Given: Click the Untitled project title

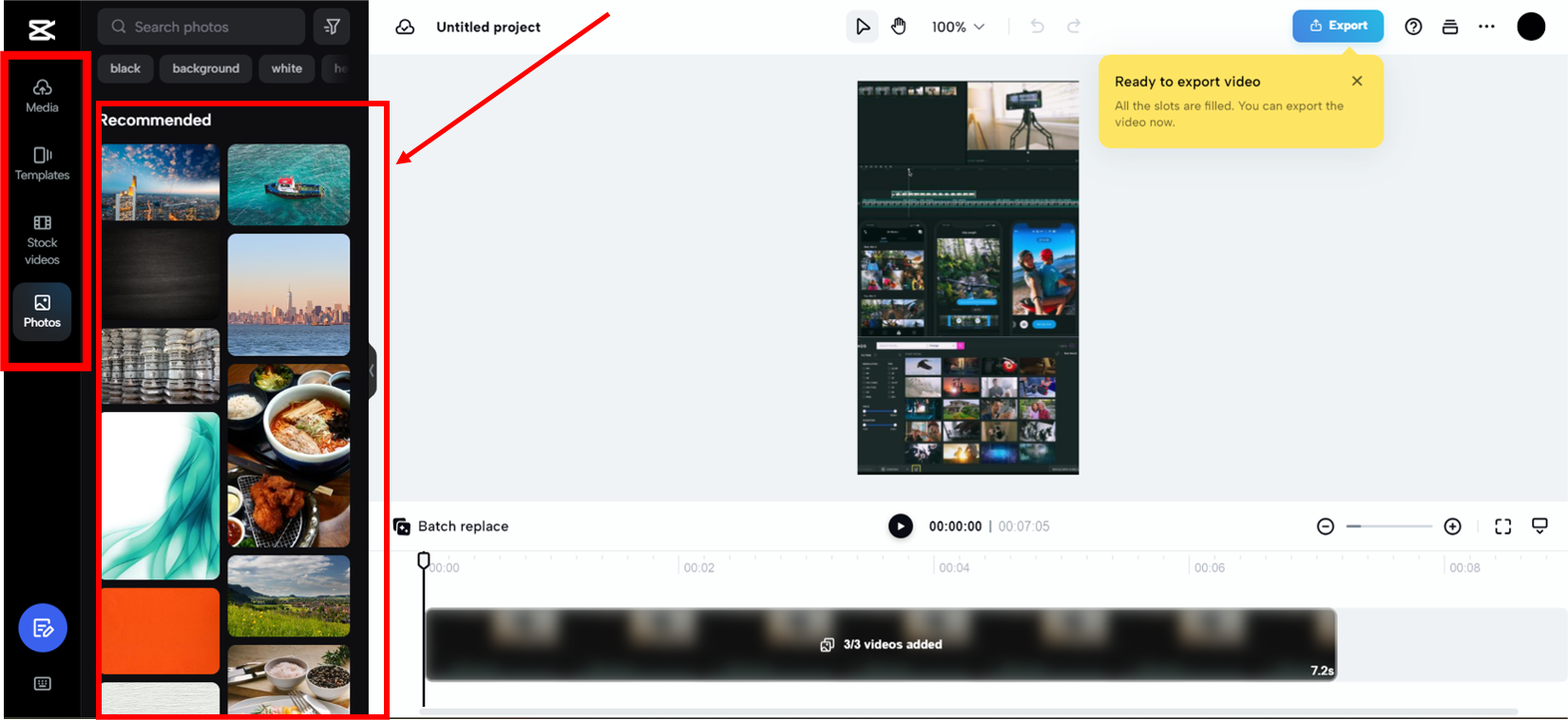Looking at the screenshot, I should pyautogui.click(x=488, y=27).
